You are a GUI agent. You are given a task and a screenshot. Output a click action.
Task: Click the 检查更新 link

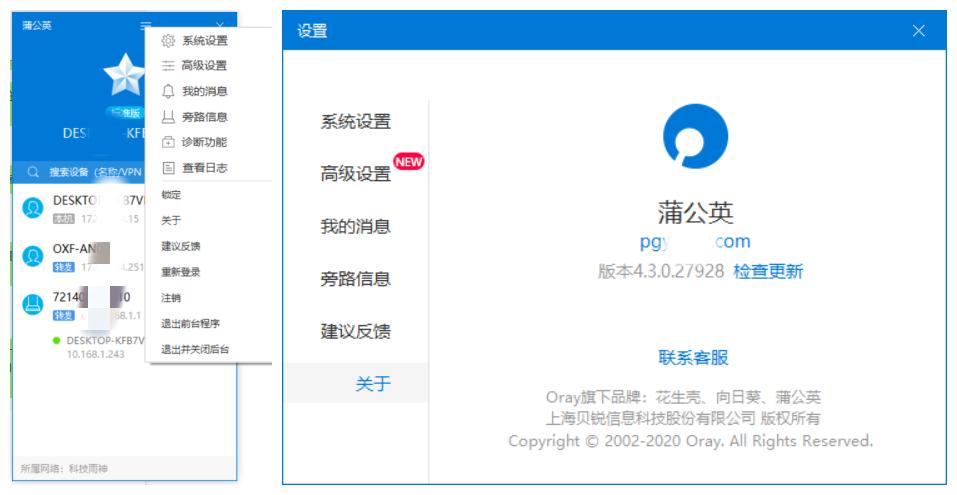(768, 271)
